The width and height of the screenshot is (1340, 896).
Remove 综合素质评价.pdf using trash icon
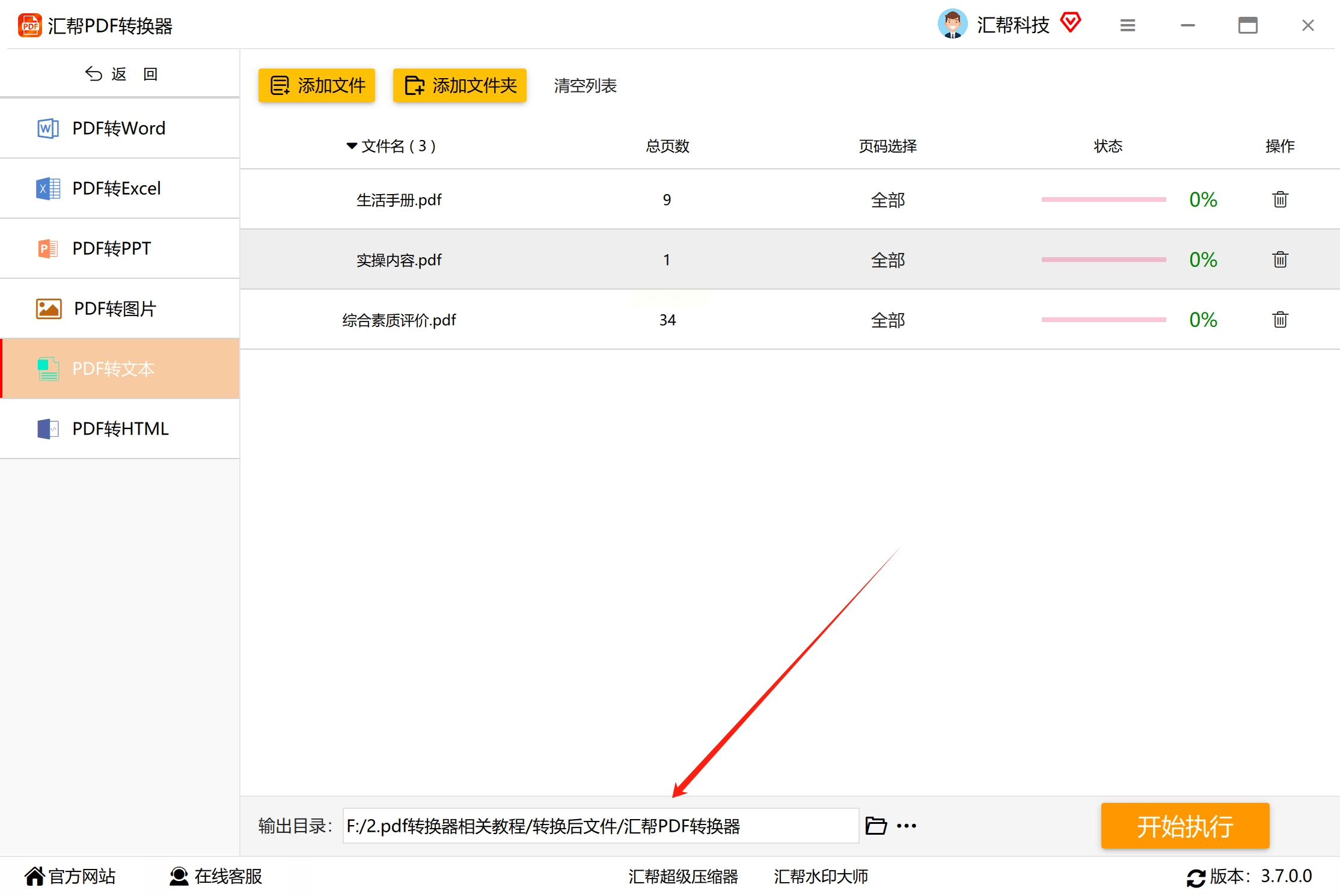1280,319
